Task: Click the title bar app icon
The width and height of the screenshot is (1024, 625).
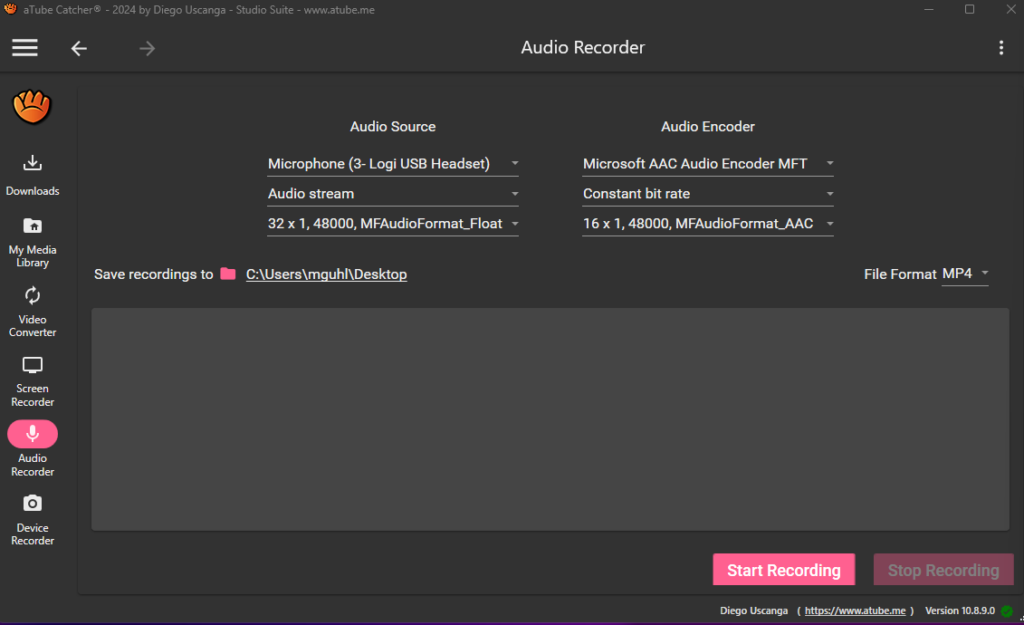Action: [10, 9]
